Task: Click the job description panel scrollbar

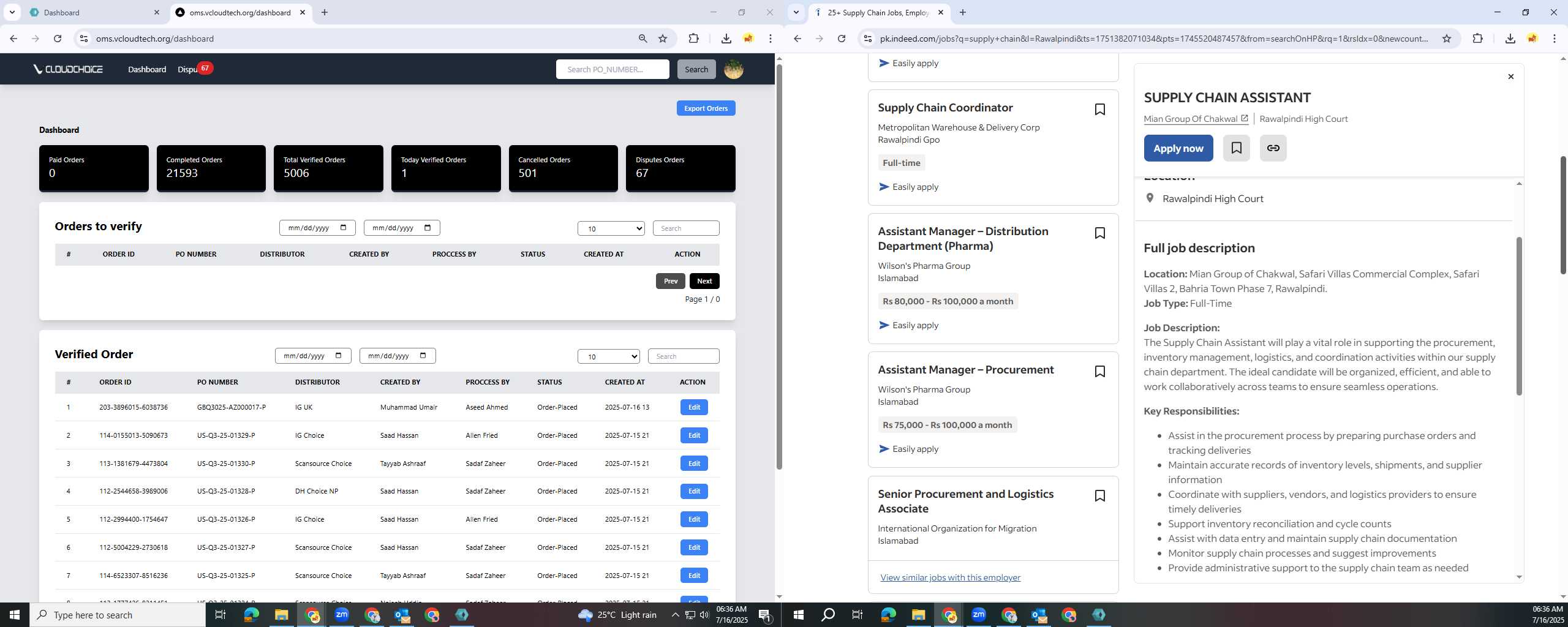Action: [1519, 316]
